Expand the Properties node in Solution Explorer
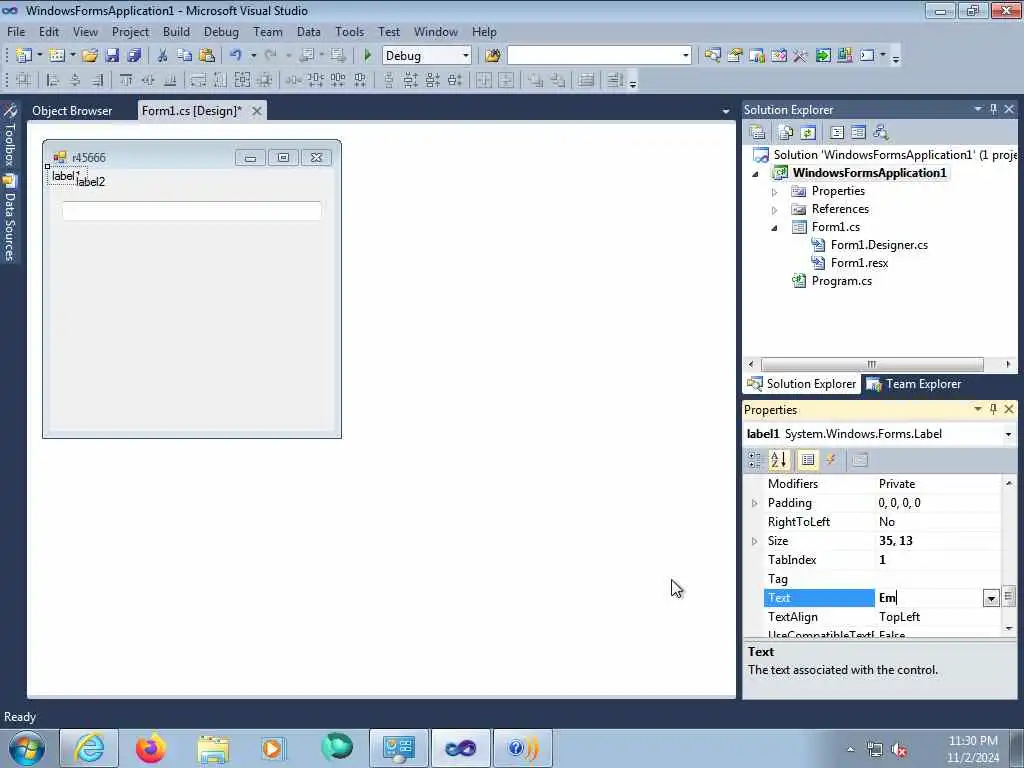 (775, 192)
